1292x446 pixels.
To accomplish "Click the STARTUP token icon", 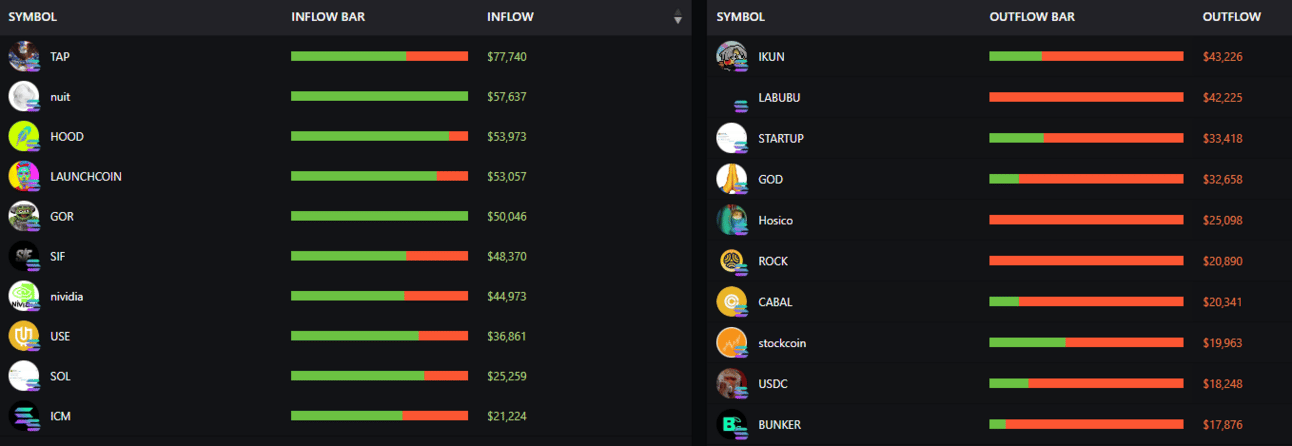I will 733,139.
